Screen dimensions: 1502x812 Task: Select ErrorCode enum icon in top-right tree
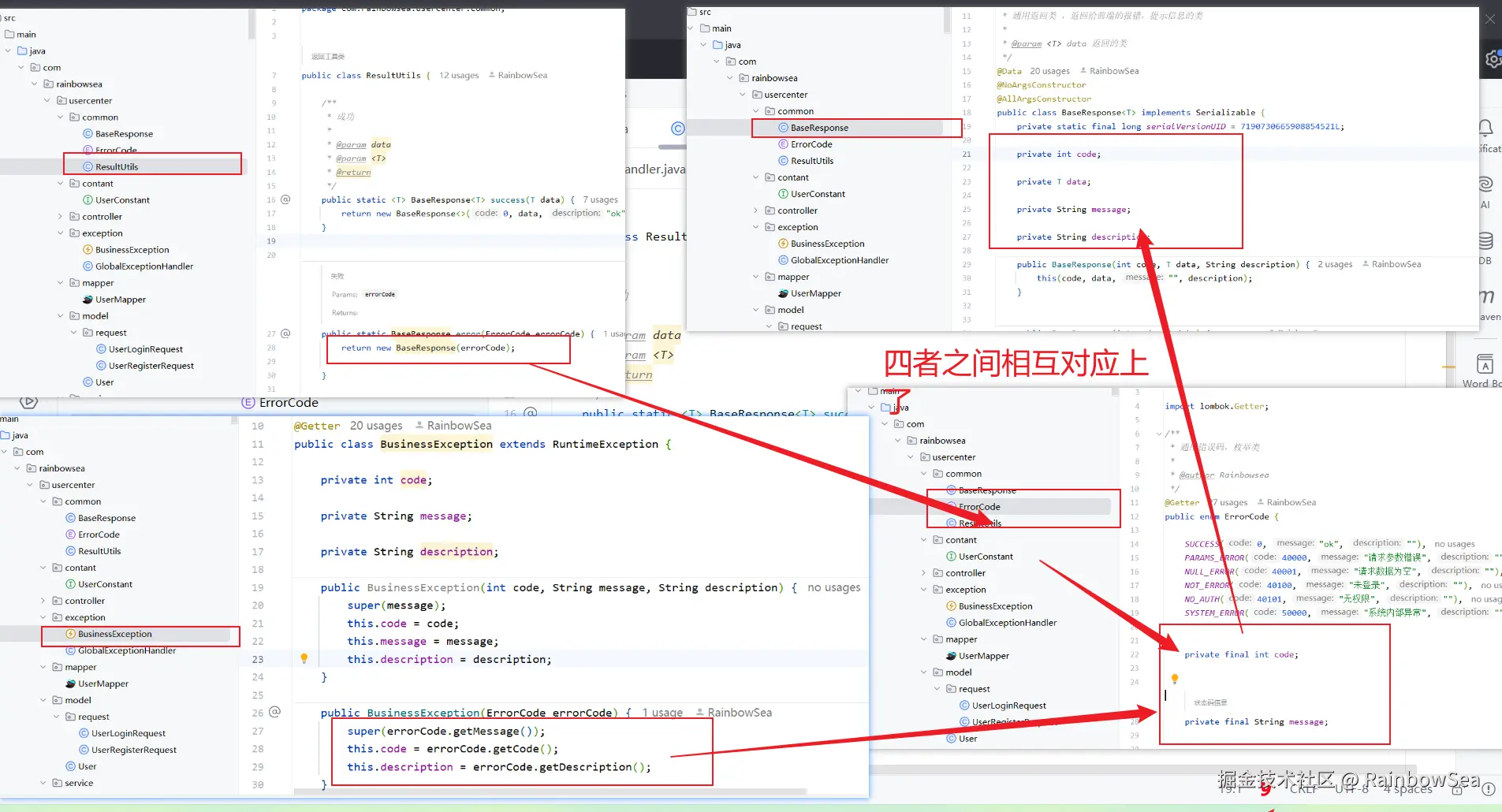[784, 144]
